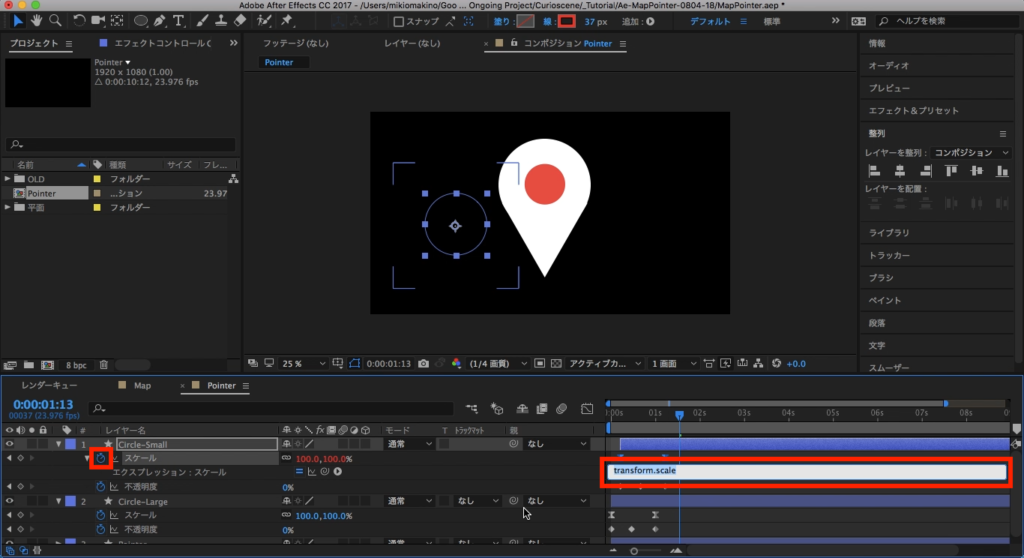The width and height of the screenshot is (1024, 558).
Task: Expand the OLD folder in project panel
Action: coord(9,179)
